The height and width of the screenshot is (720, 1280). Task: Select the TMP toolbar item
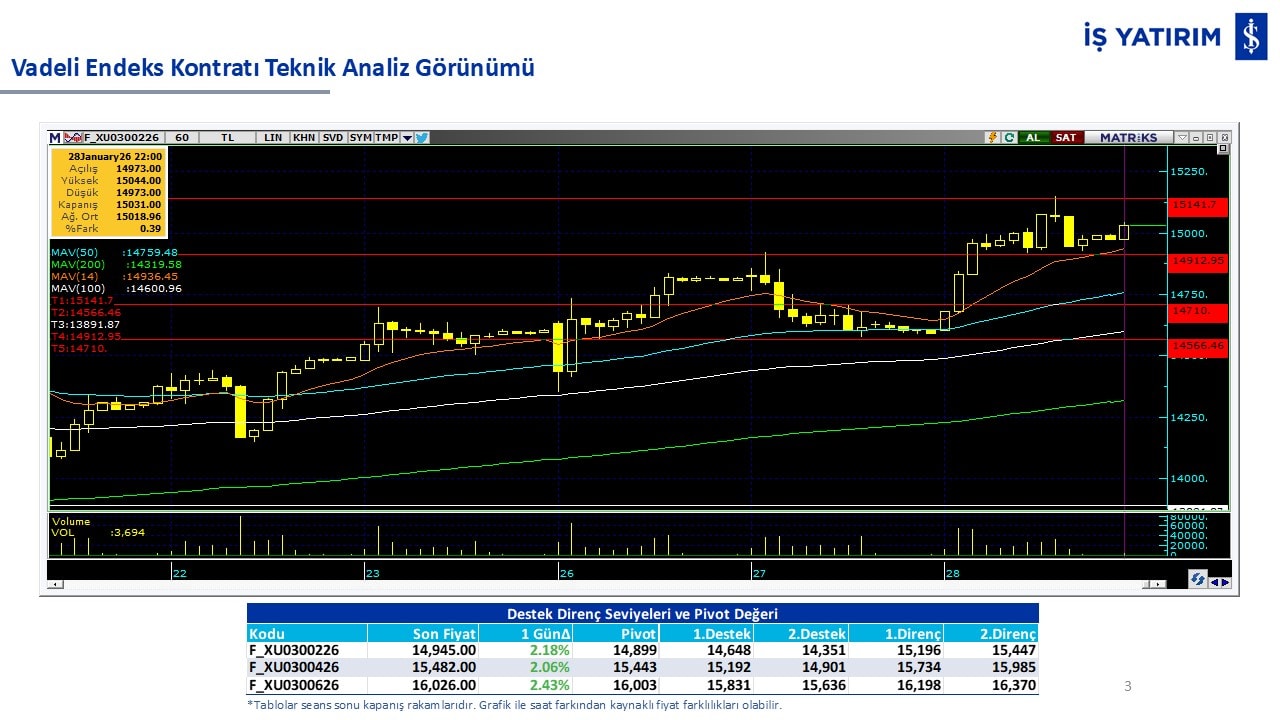pos(386,138)
